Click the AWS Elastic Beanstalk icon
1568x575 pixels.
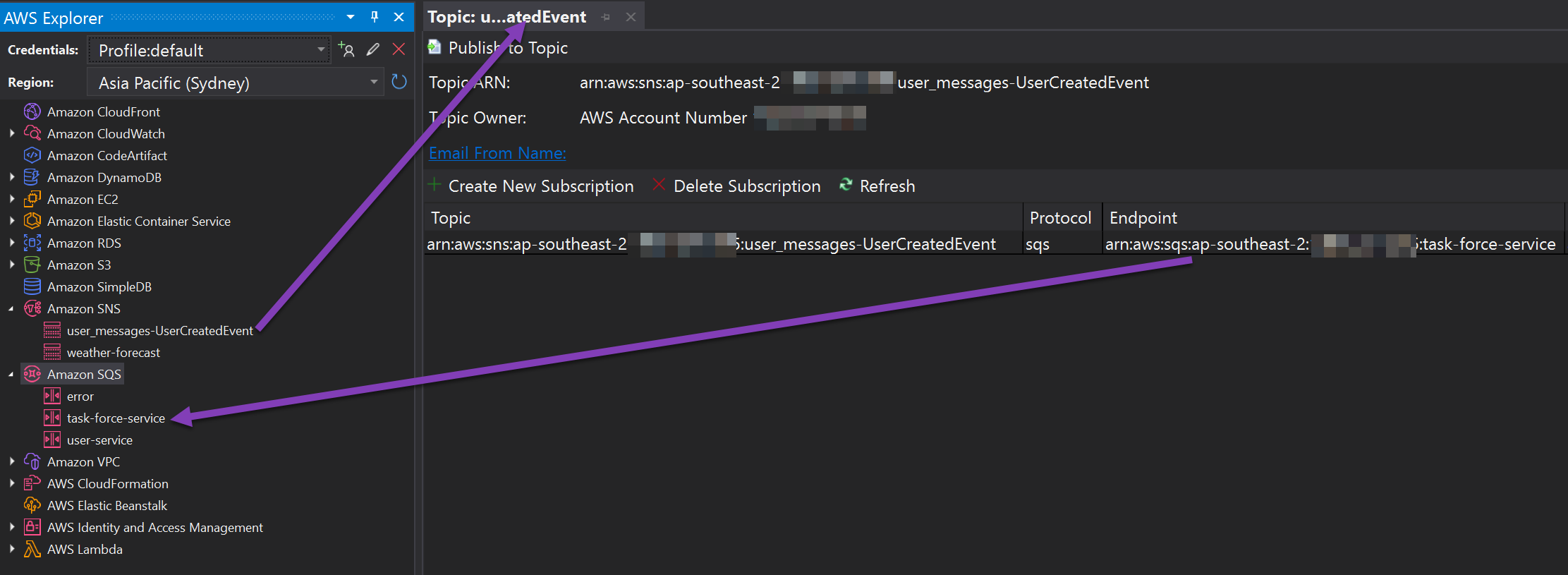pos(32,505)
